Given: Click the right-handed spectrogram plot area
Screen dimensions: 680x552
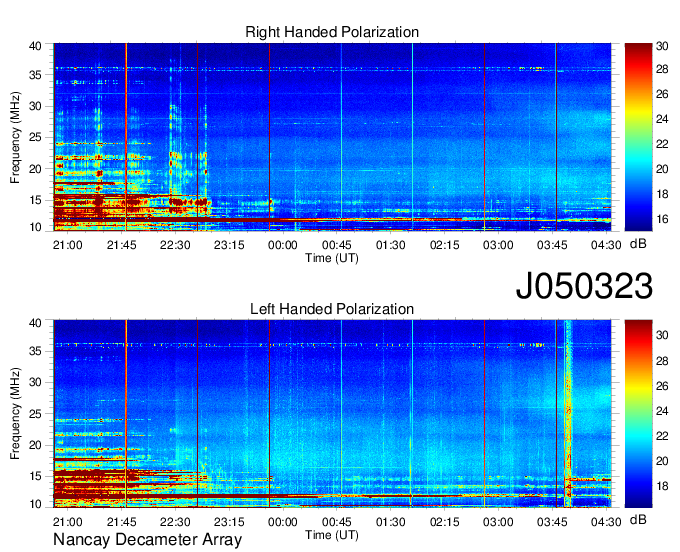Looking at the screenshot, I should coord(332,137).
